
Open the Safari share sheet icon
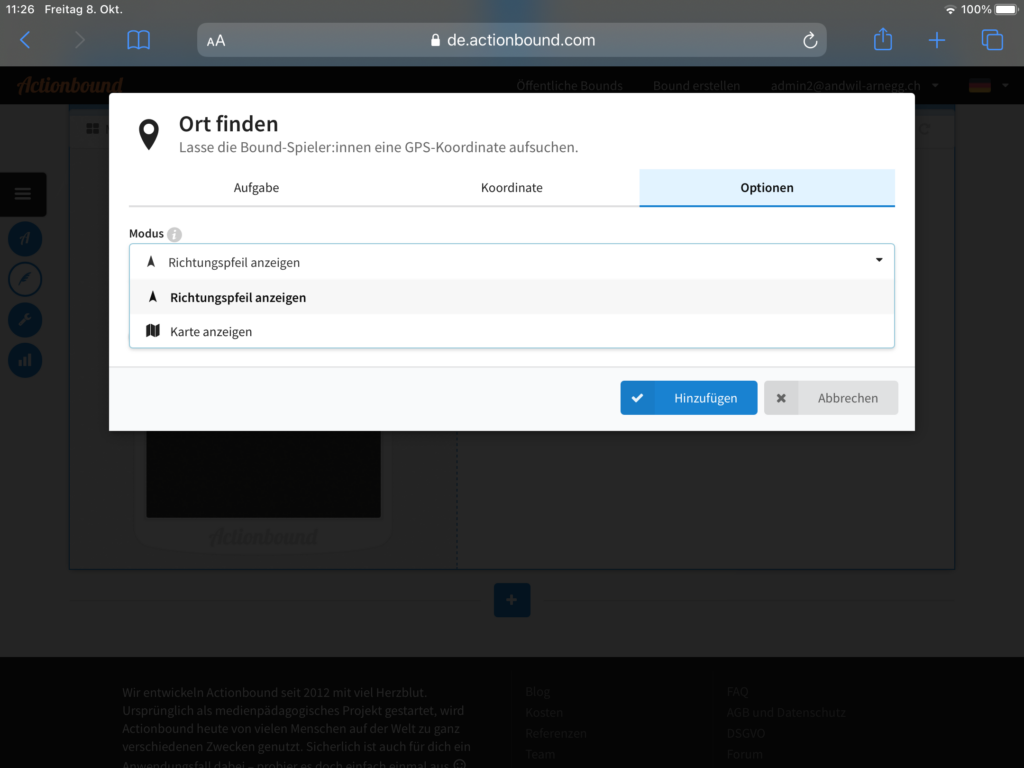click(x=882, y=40)
